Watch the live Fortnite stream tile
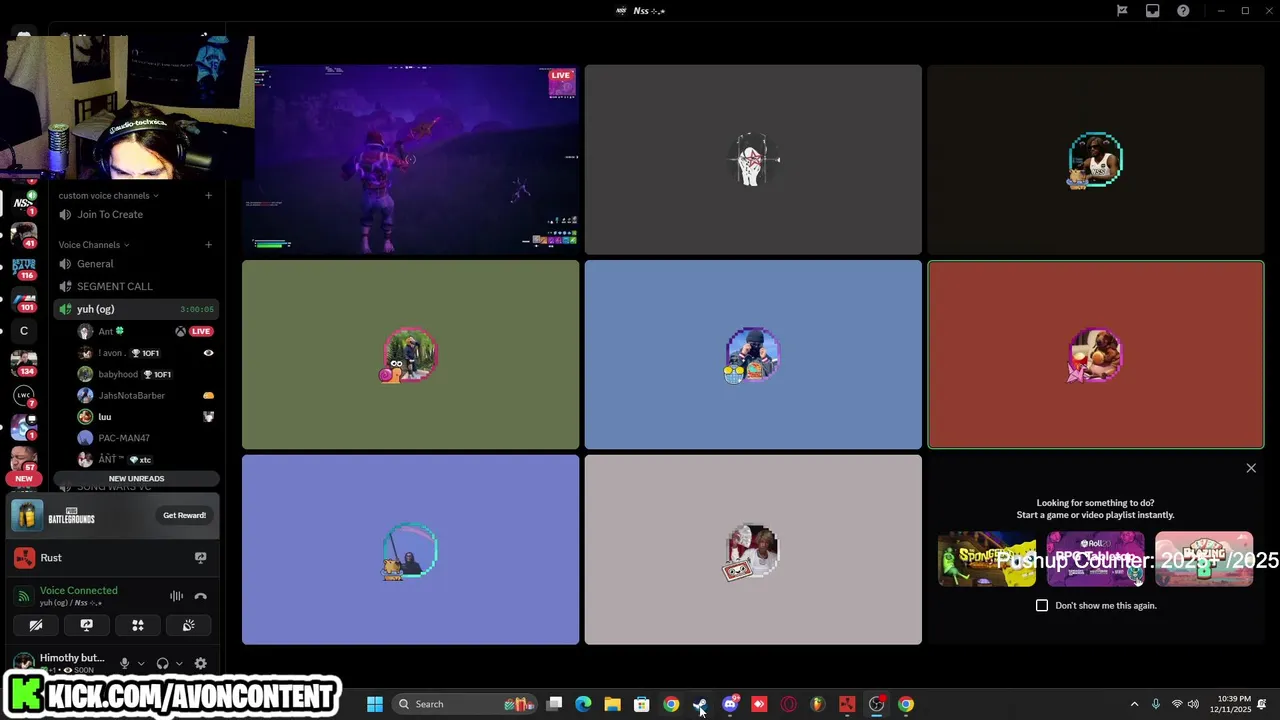The width and height of the screenshot is (1280, 720). point(410,160)
